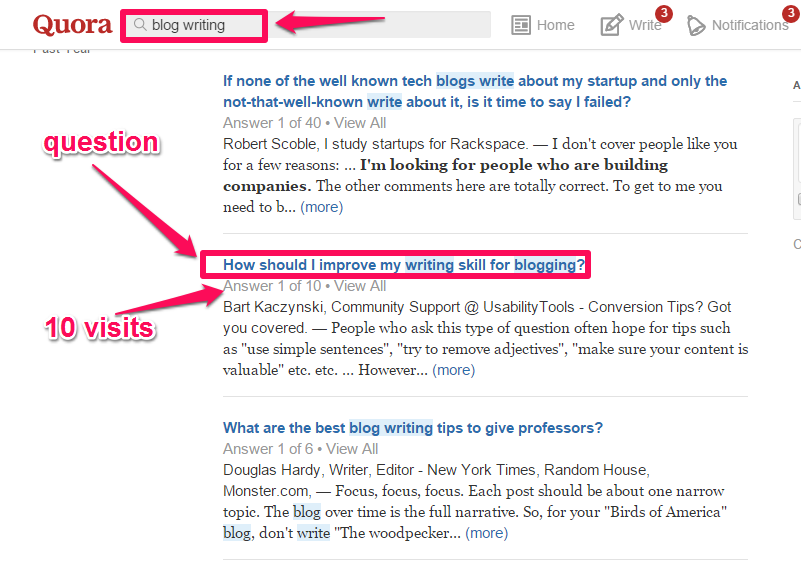View all 40 answers for the startup question

pos(360,123)
